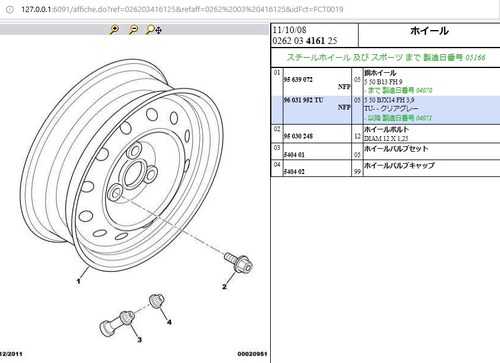Select the zoom-and-pan magnifier tool
Screen dimensions: 500x363
pos(154,30)
